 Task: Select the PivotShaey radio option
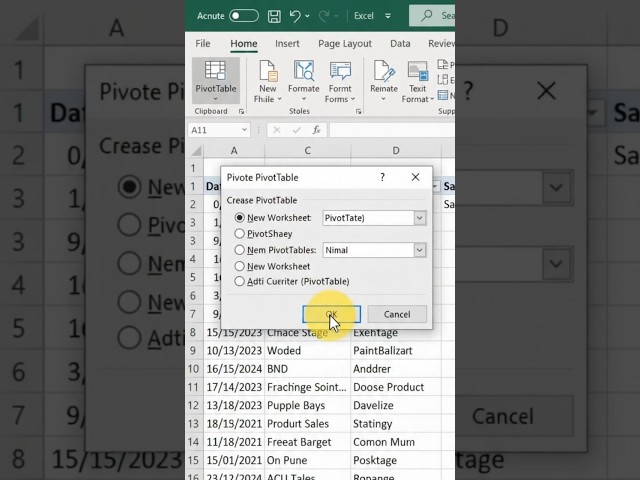240,233
